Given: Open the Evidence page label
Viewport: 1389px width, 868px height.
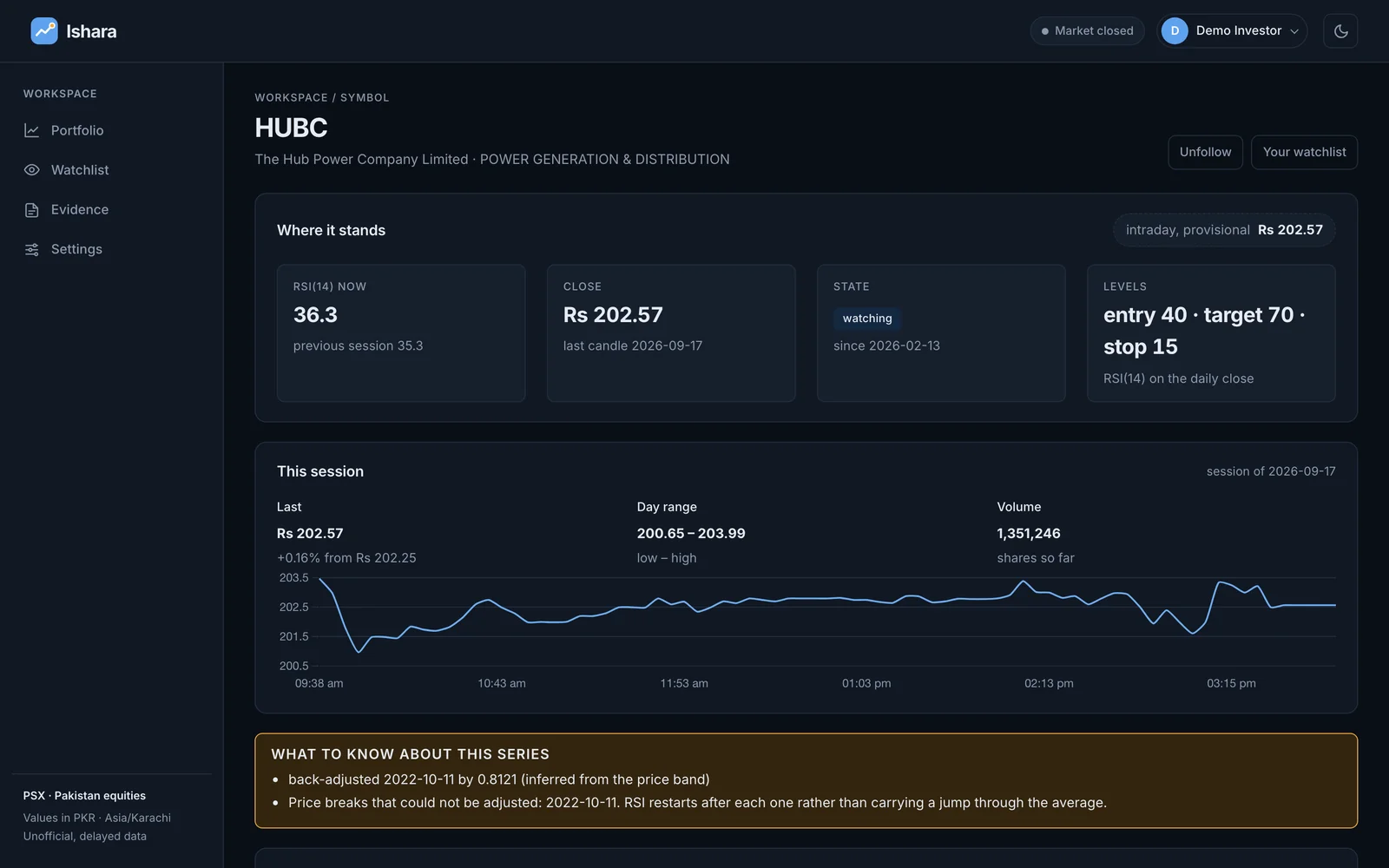Looking at the screenshot, I should click(x=80, y=210).
